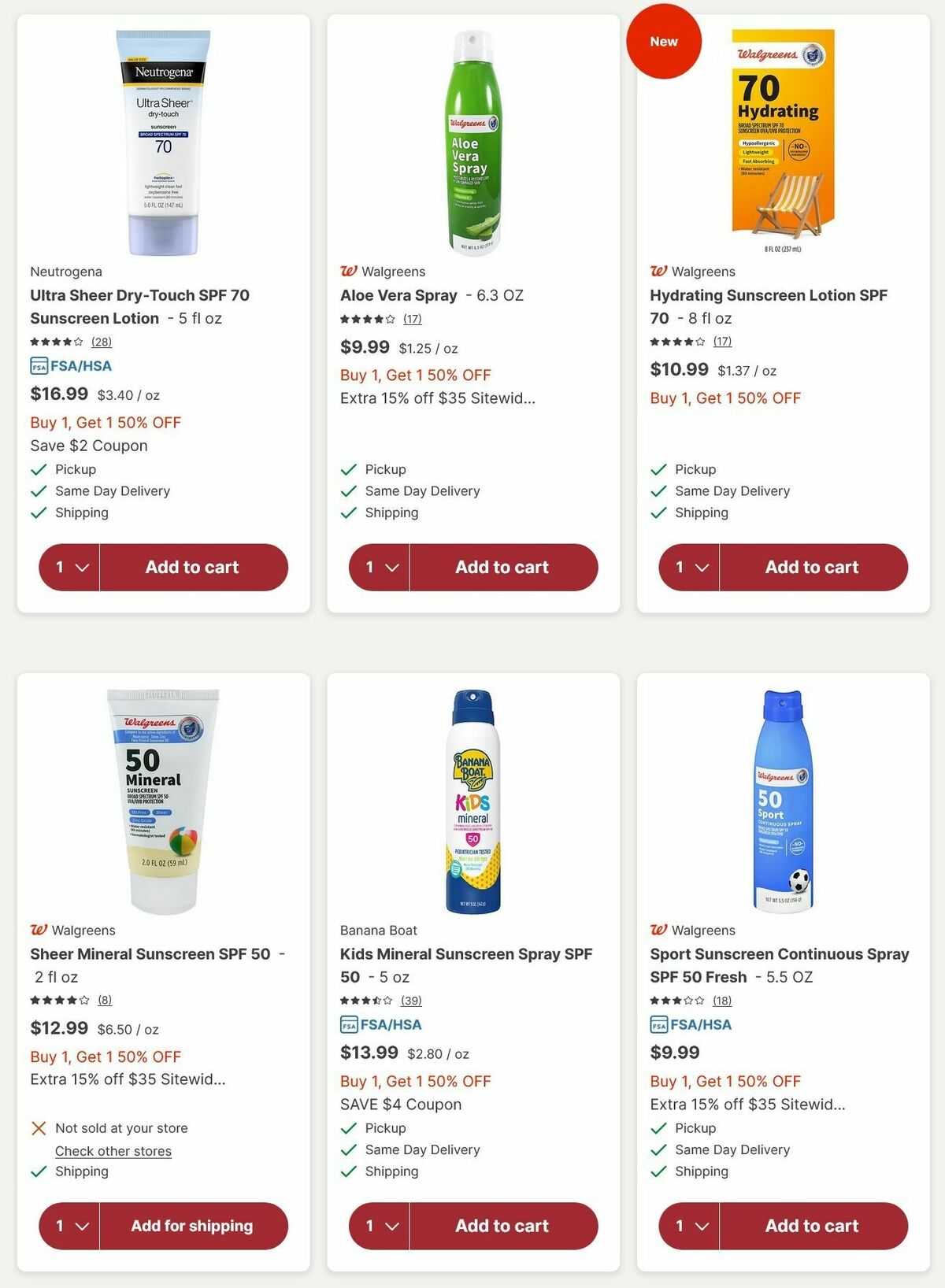Click the star rating for Aloe Vera Spray

366,319
